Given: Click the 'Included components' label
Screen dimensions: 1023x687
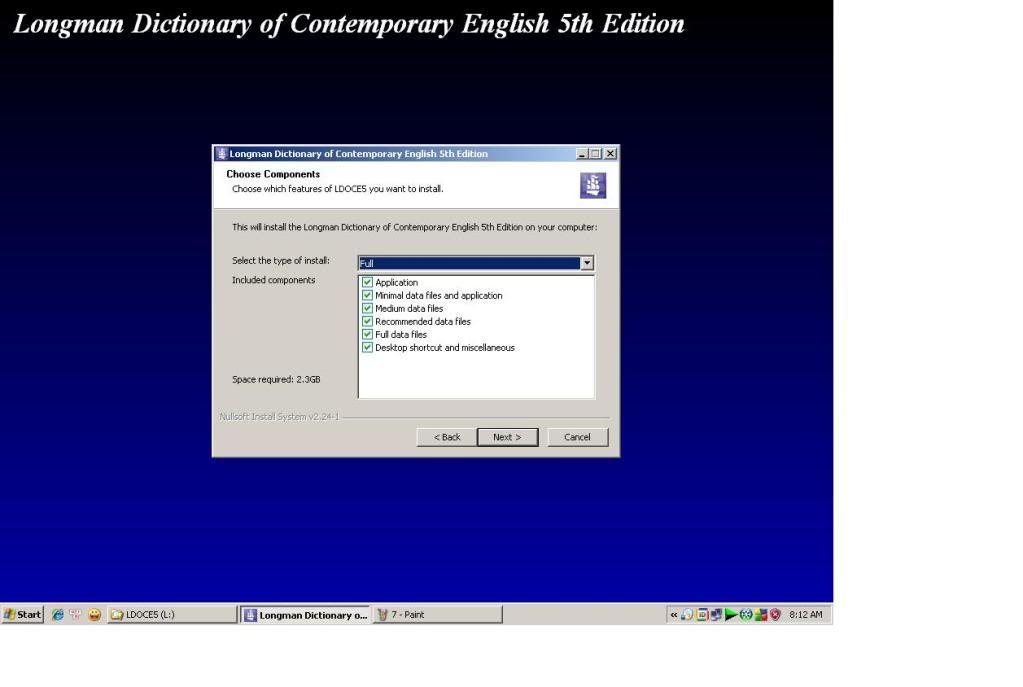Looking at the screenshot, I should click(273, 280).
